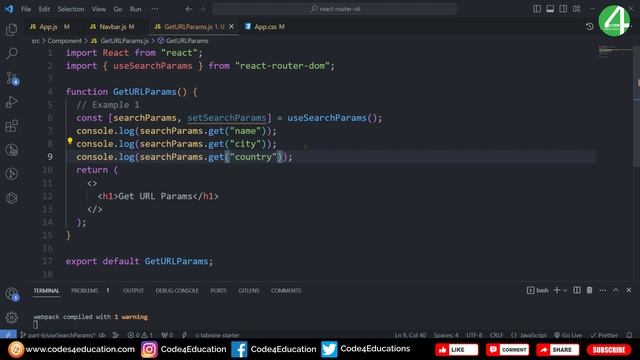Screen dimensions: 640x360
Task: Switch to the PORTS panel tab
Action: pyautogui.click(x=218, y=291)
